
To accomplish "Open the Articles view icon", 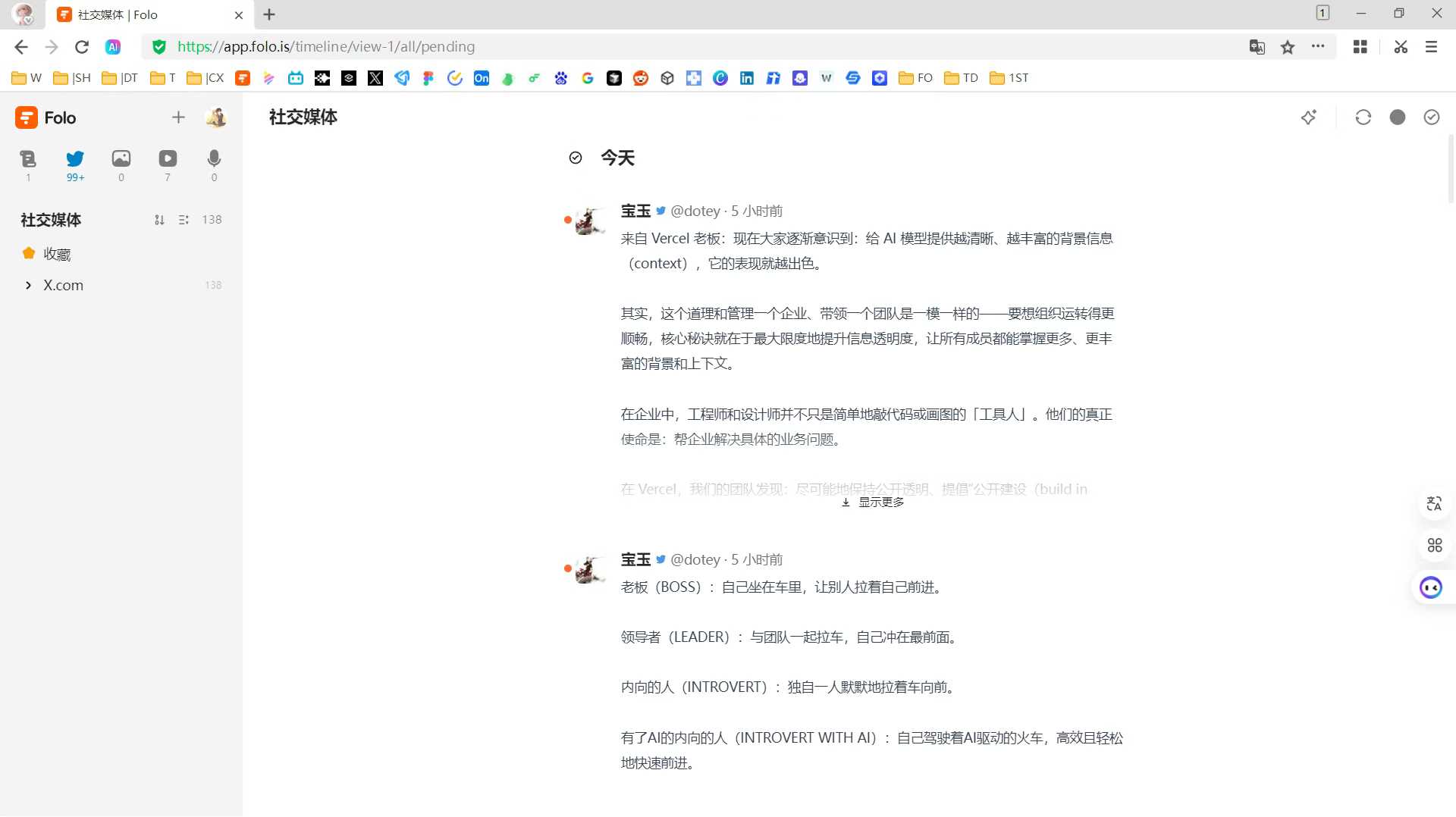I will tap(28, 159).
